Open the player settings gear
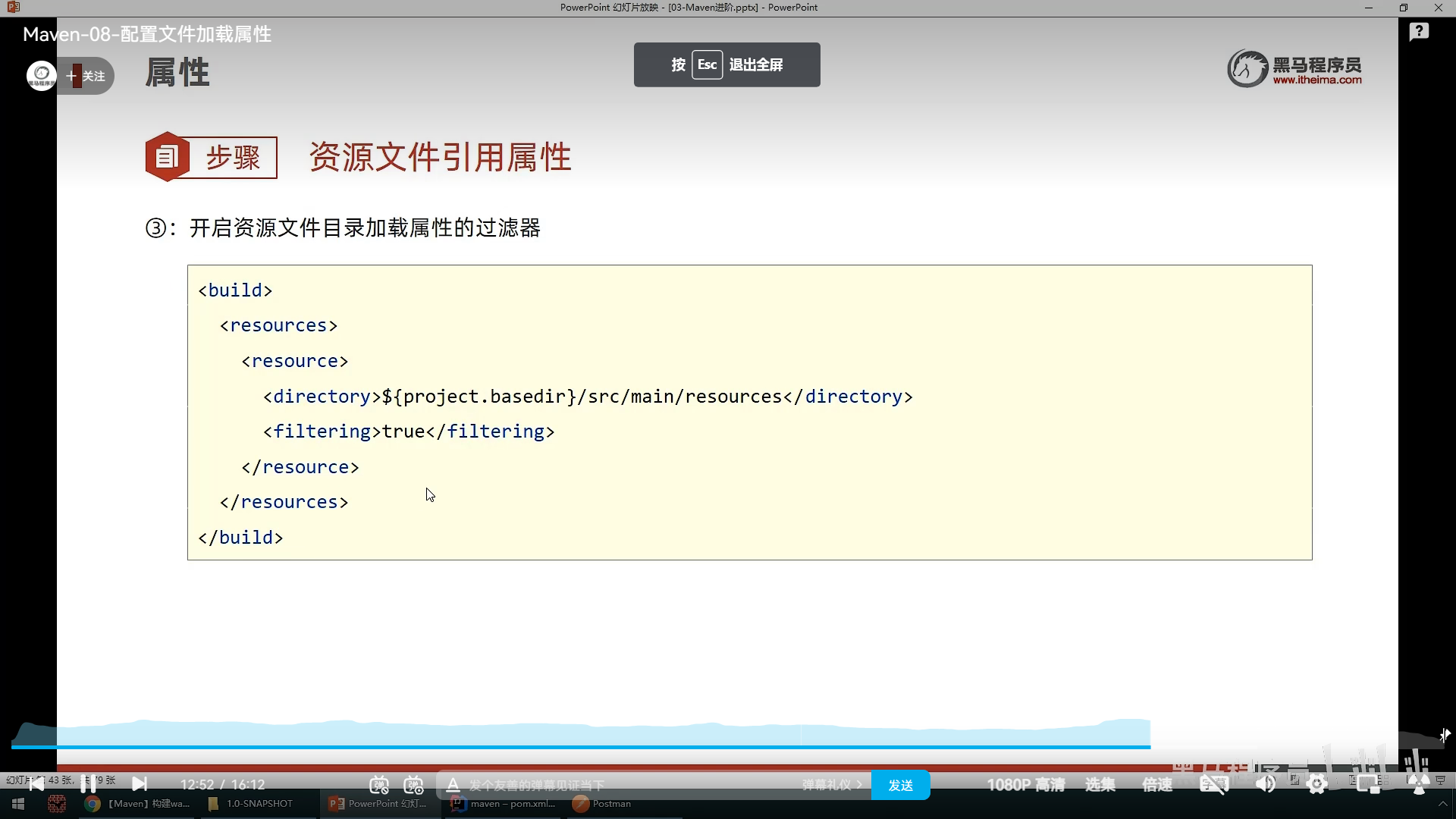Image resolution: width=1456 pixels, height=819 pixels. coord(1317,785)
